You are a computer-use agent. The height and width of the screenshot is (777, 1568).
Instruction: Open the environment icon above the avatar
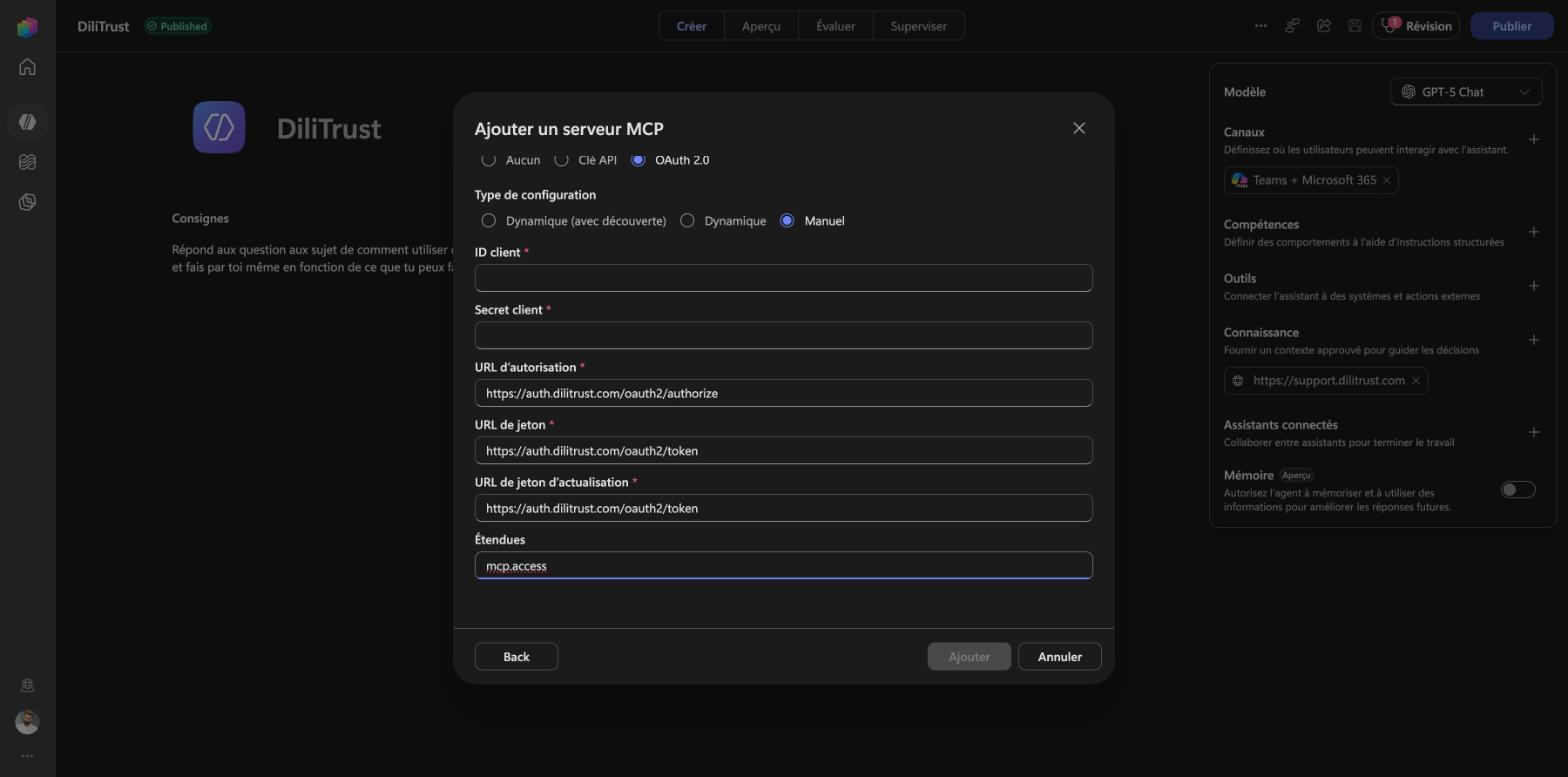[x=27, y=685]
